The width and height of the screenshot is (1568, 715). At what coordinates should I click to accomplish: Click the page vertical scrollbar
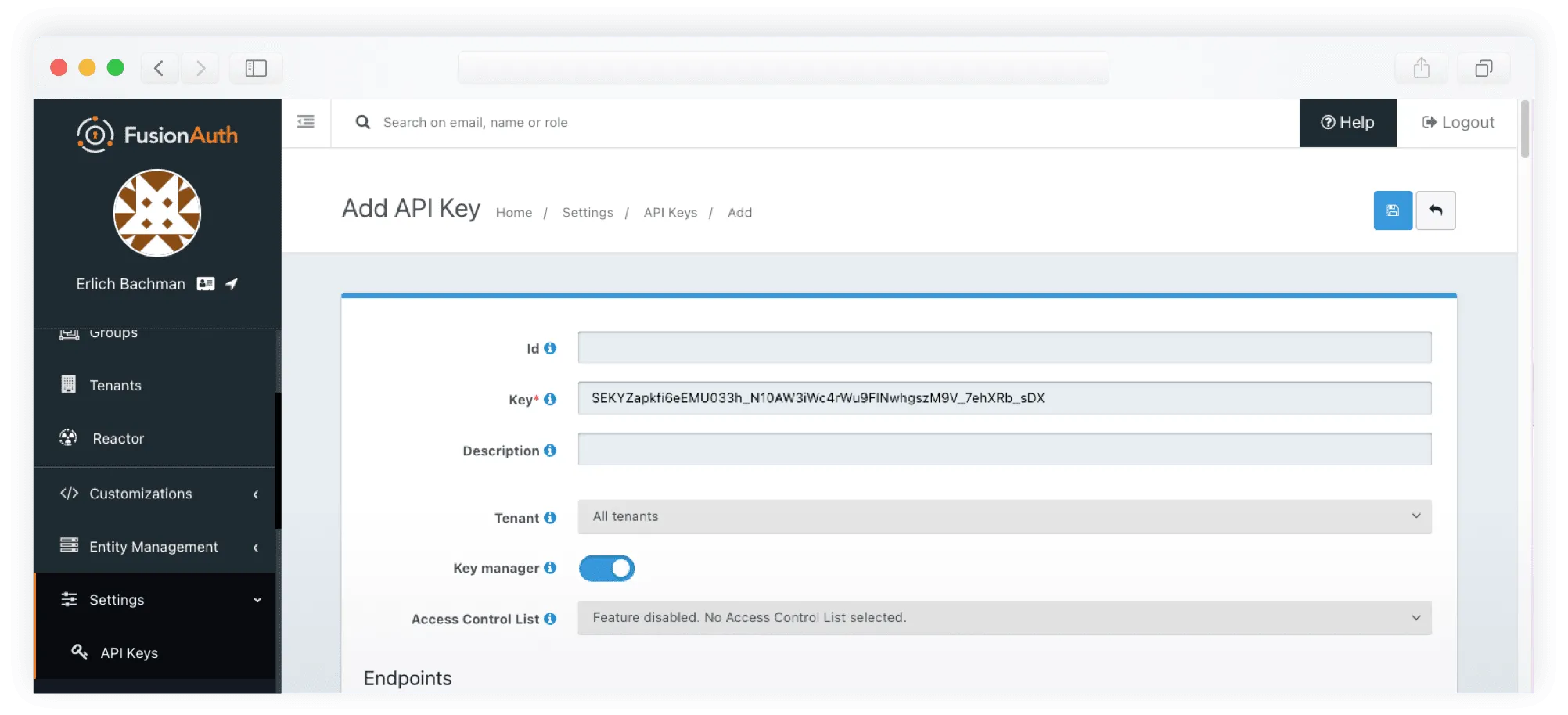(x=1524, y=129)
